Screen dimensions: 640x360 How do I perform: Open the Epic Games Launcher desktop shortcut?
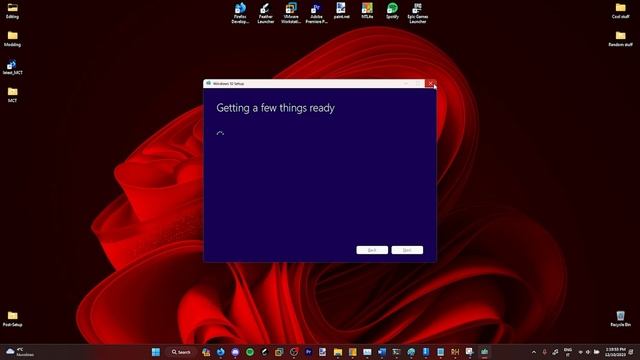coord(418,13)
